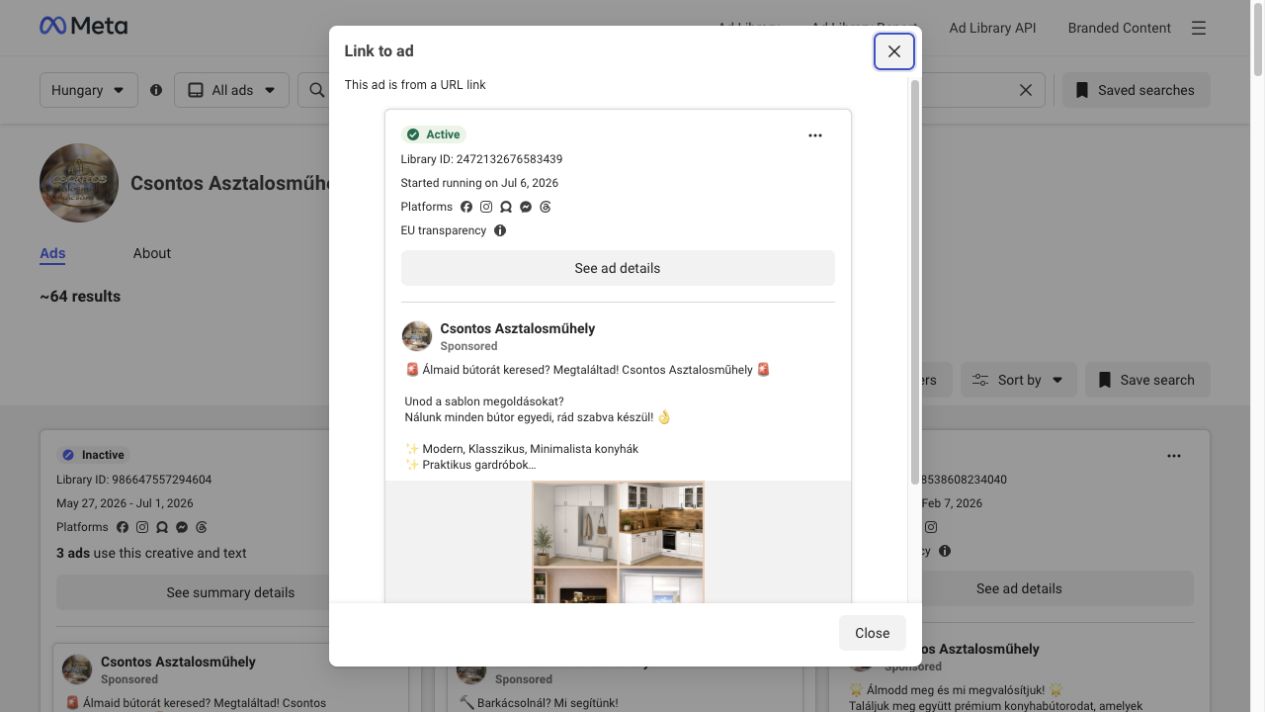The height and width of the screenshot is (712, 1265).
Task: Click the Save search button
Action: pyautogui.click(x=1148, y=380)
